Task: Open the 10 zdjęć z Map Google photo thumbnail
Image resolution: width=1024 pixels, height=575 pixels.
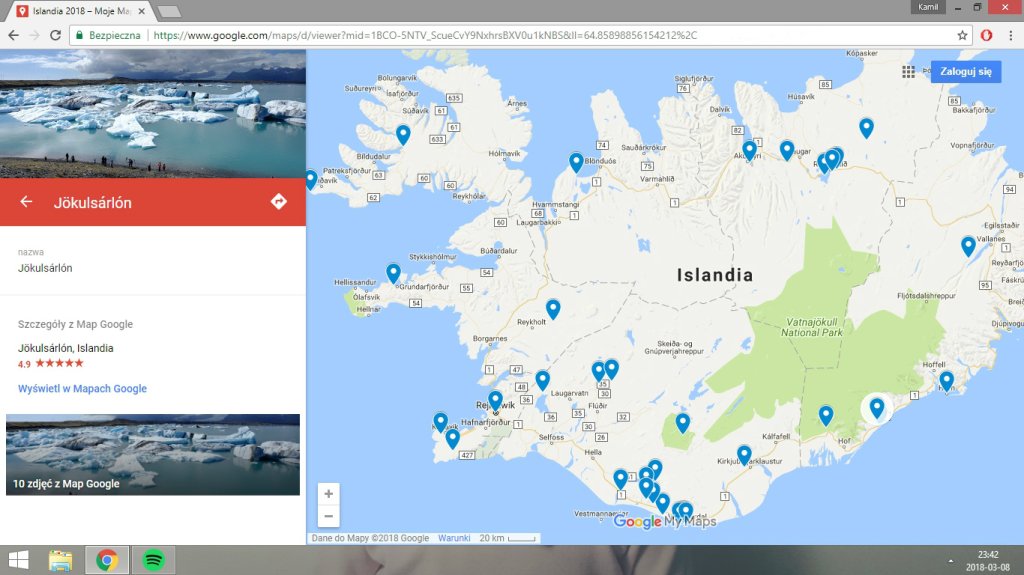Action: click(153, 454)
